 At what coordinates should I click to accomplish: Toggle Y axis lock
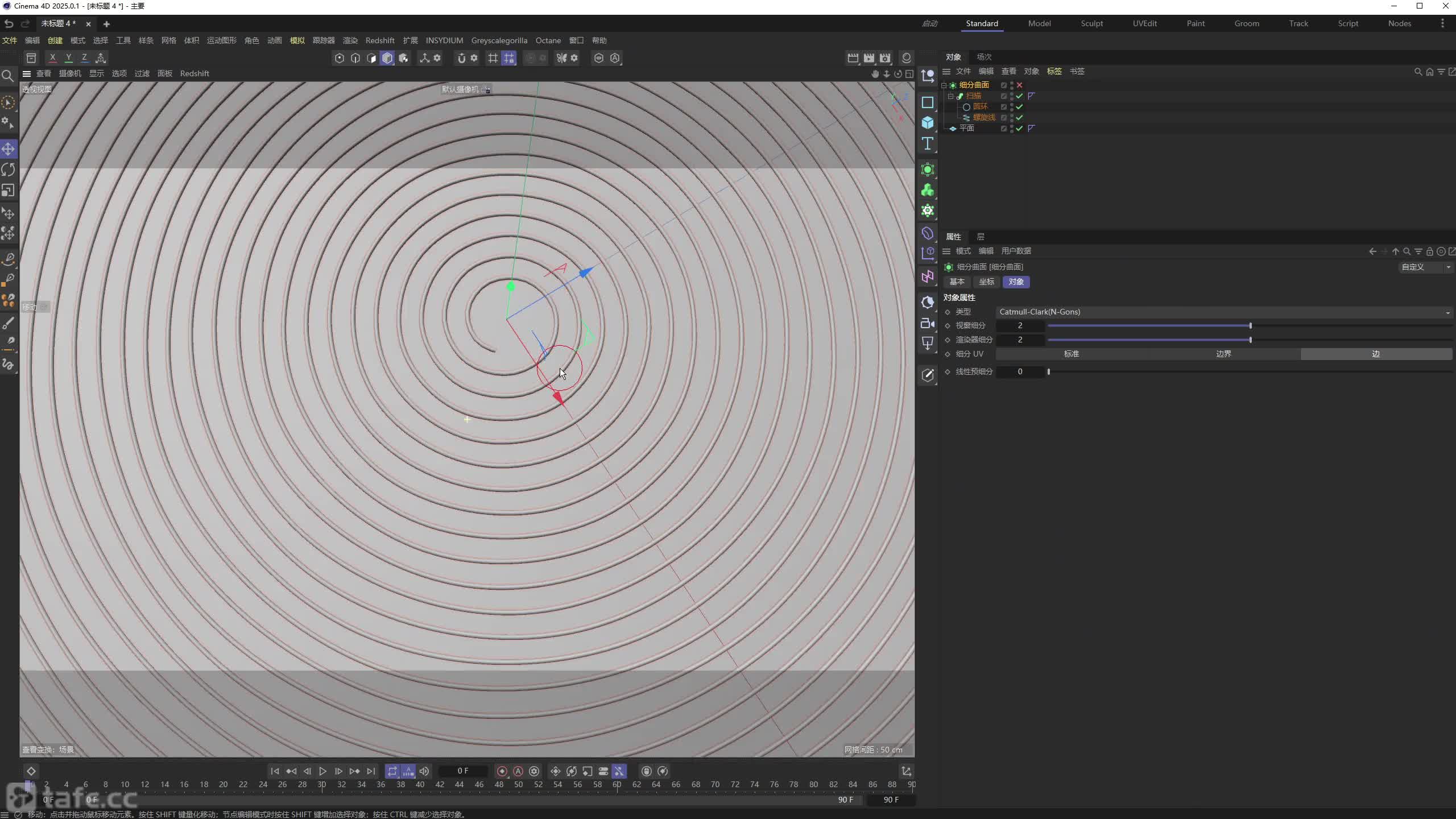click(x=68, y=58)
